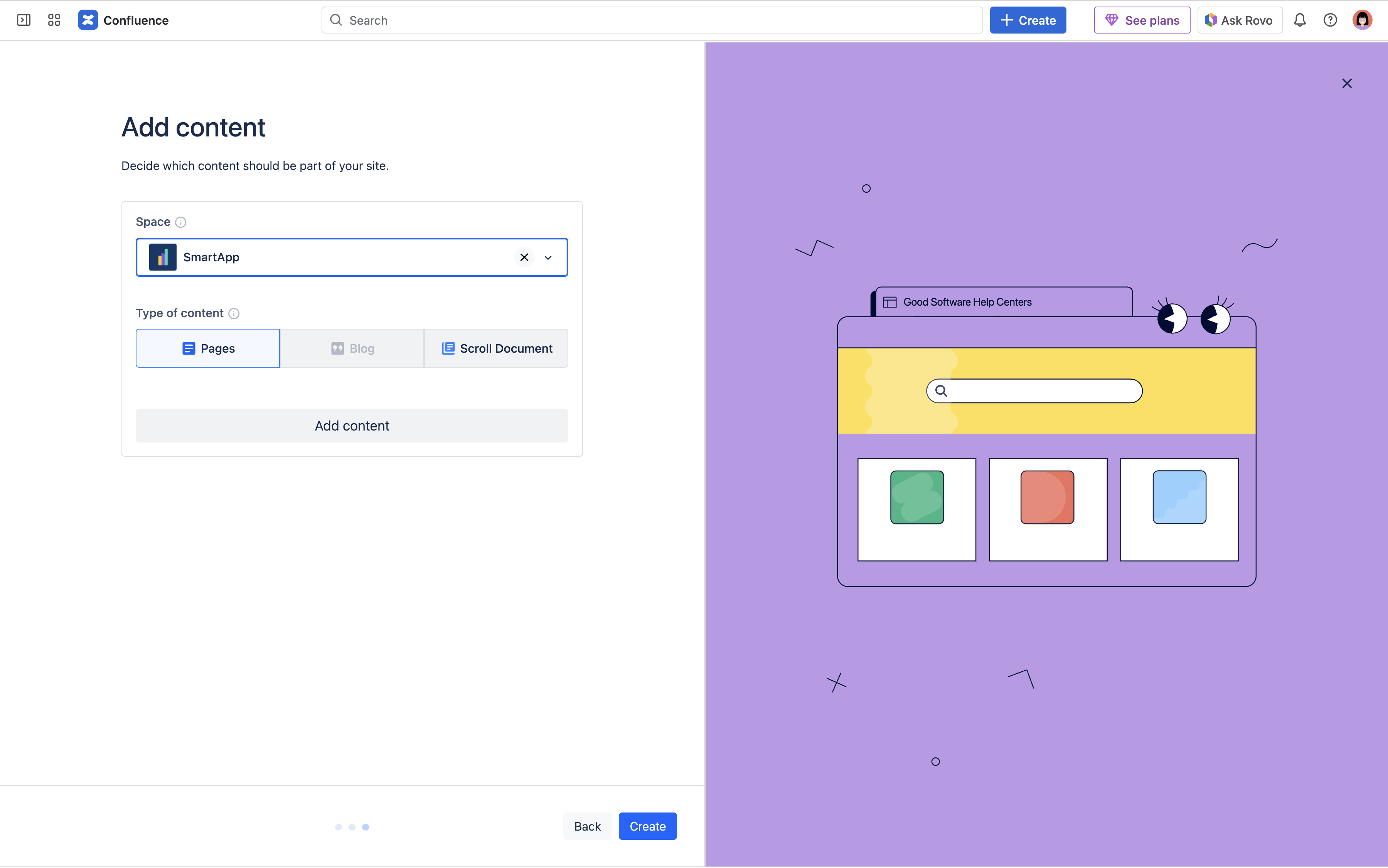Open the help question mark icon

pyautogui.click(x=1330, y=20)
